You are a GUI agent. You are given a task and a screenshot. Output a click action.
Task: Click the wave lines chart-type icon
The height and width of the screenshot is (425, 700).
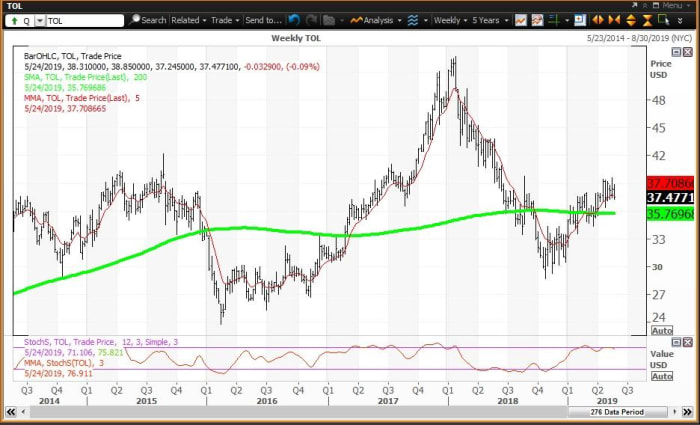pyautogui.click(x=413, y=20)
